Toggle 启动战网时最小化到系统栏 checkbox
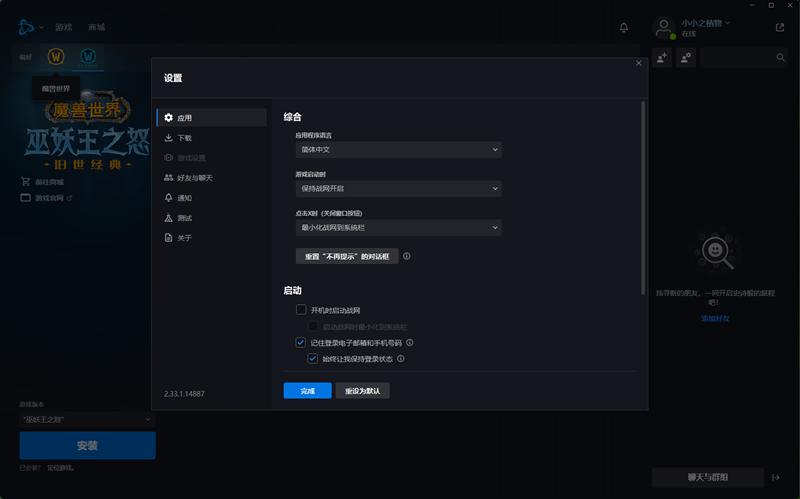 [x=313, y=326]
